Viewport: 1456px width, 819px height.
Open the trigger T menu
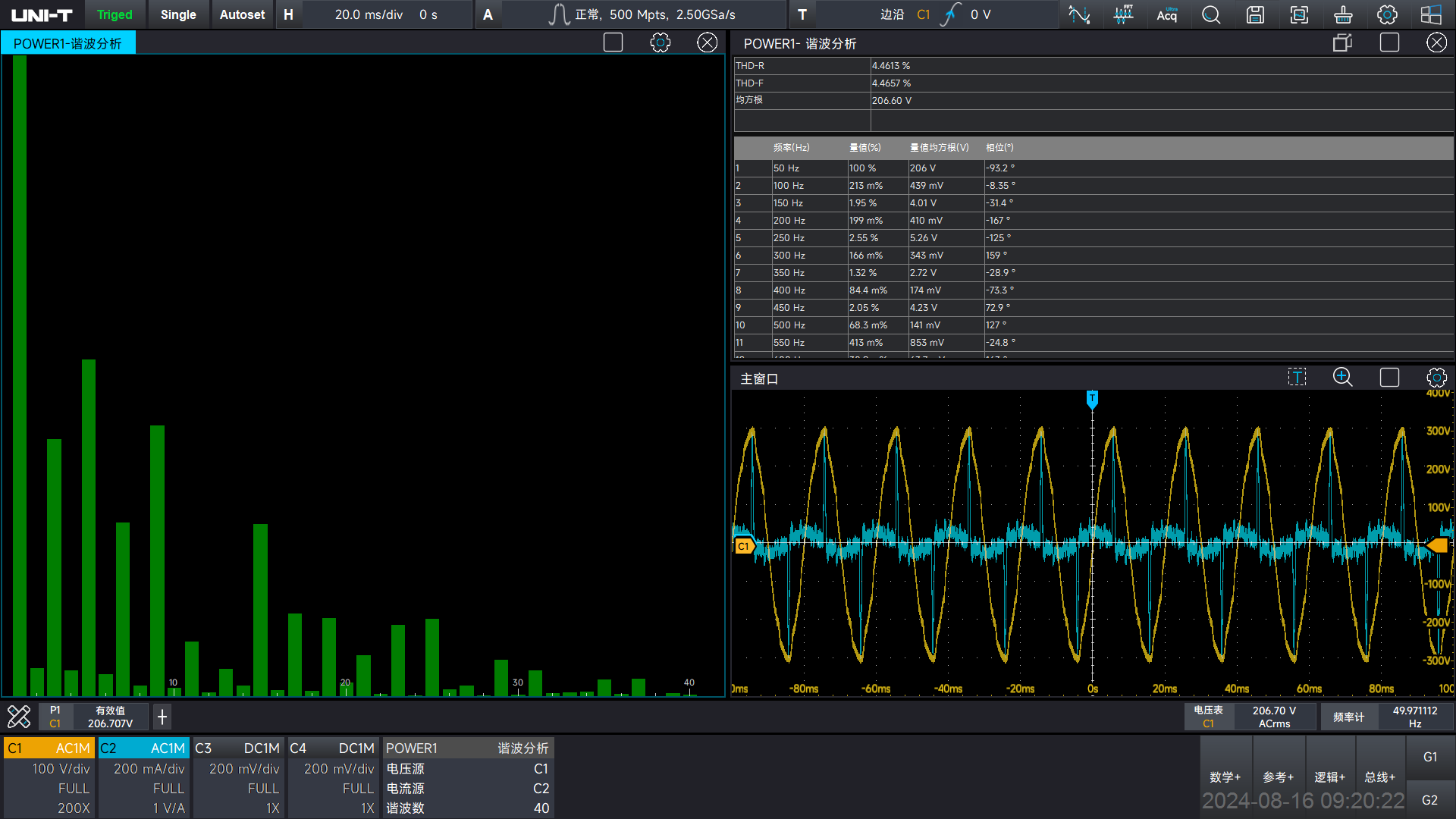pyautogui.click(x=802, y=14)
